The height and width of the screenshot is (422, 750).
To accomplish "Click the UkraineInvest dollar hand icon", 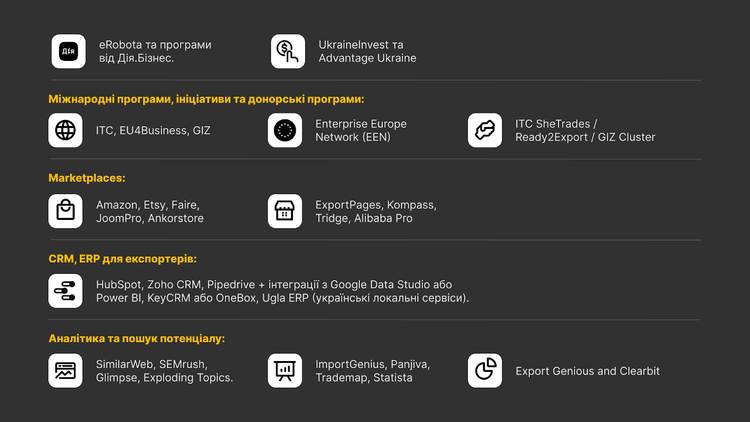I will tap(288, 51).
